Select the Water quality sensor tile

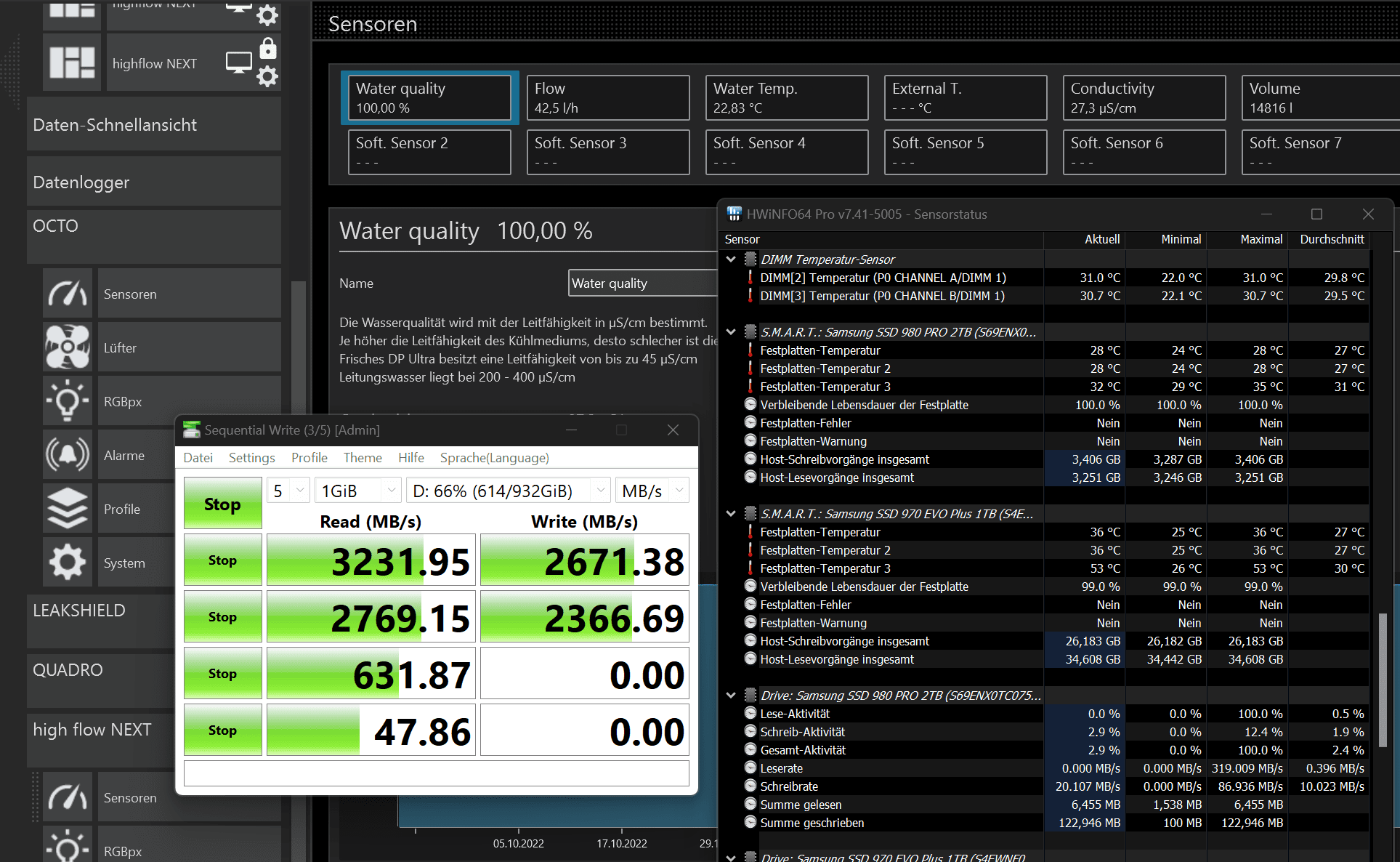point(429,97)
